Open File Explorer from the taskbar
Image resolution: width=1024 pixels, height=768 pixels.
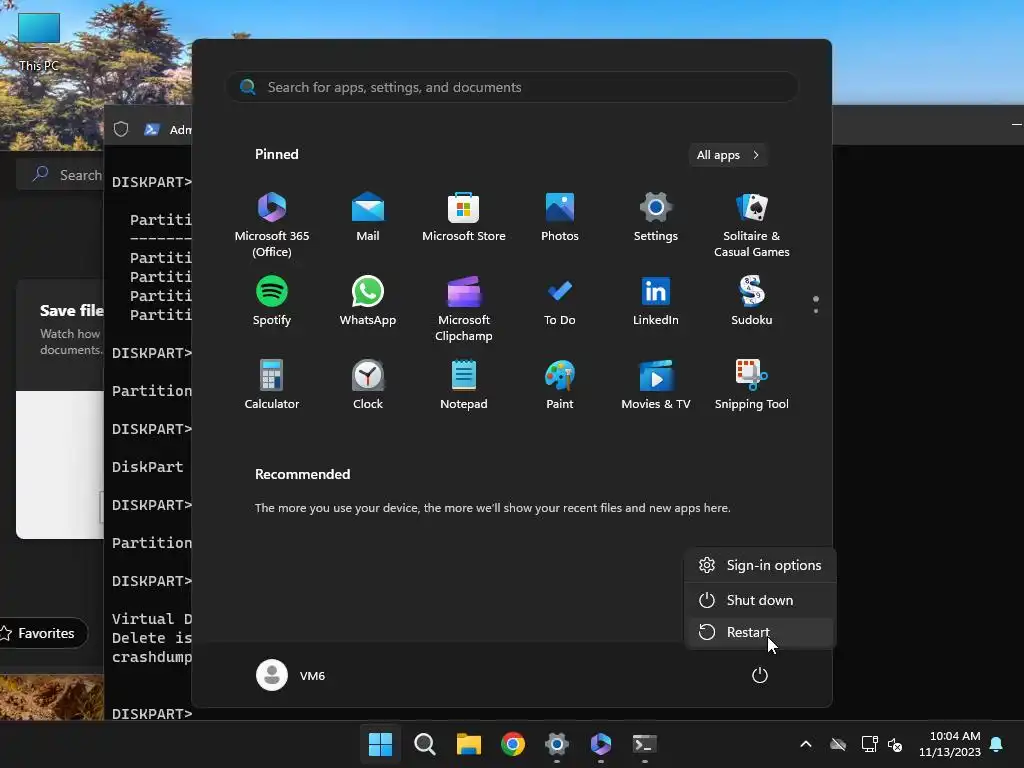(x=468, y=744)
